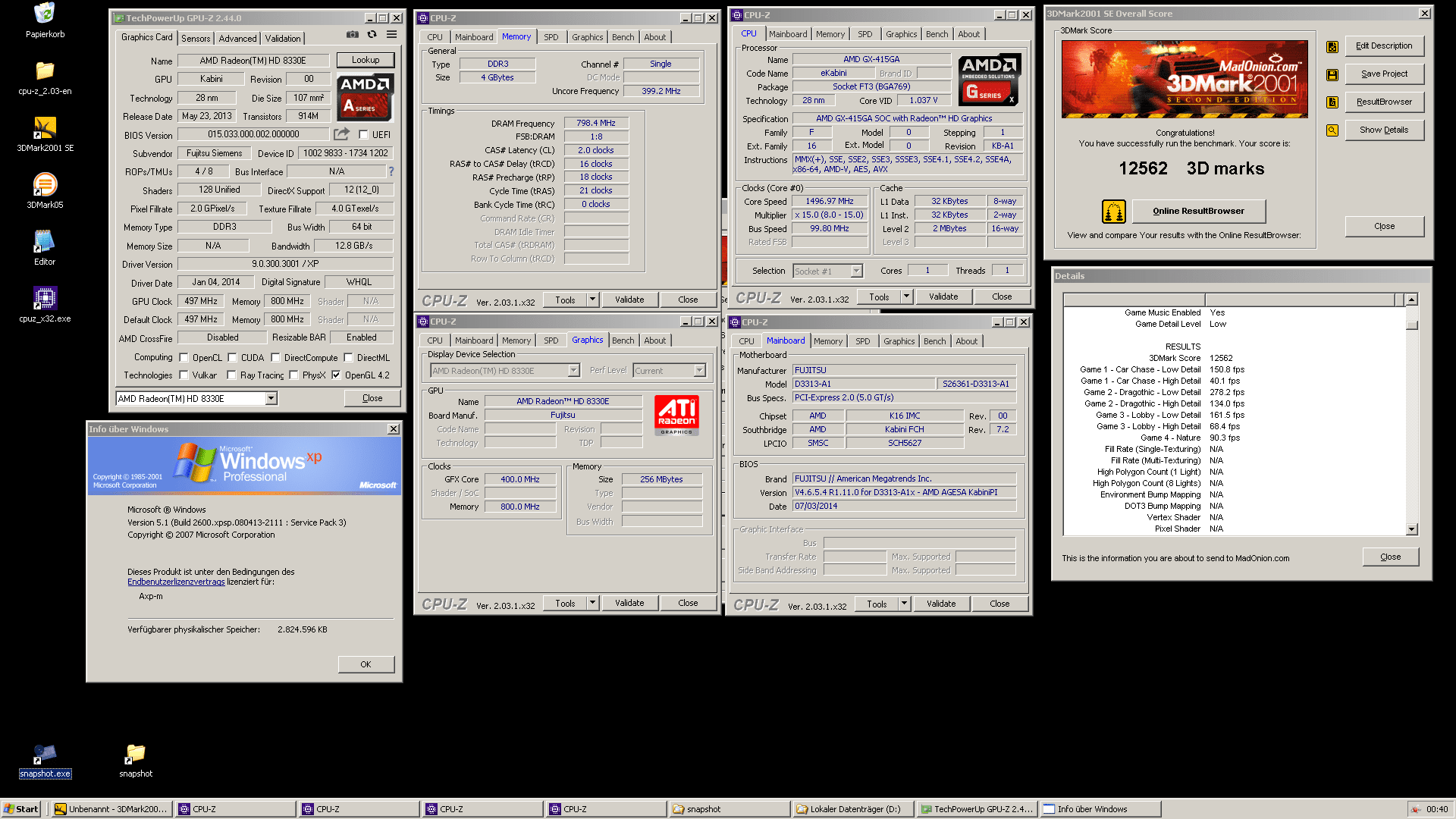Viewport: 1456px width, 819px height.
Task: Launch the 3DMark2001 SE desktop shortcut
Action: click(45, 127)
